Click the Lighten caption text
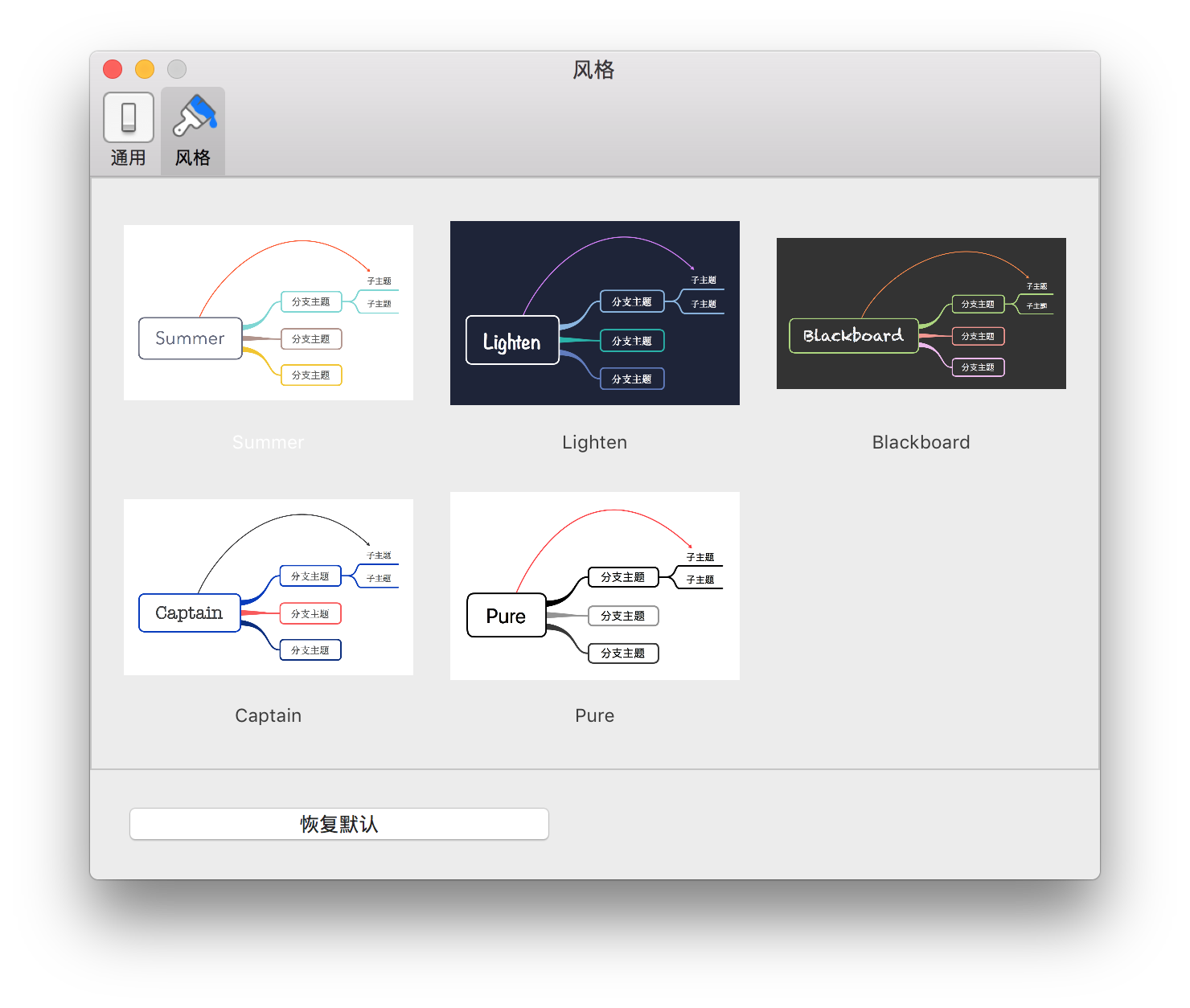This screenshot has height=1008, width=1190. coord(594,442)
